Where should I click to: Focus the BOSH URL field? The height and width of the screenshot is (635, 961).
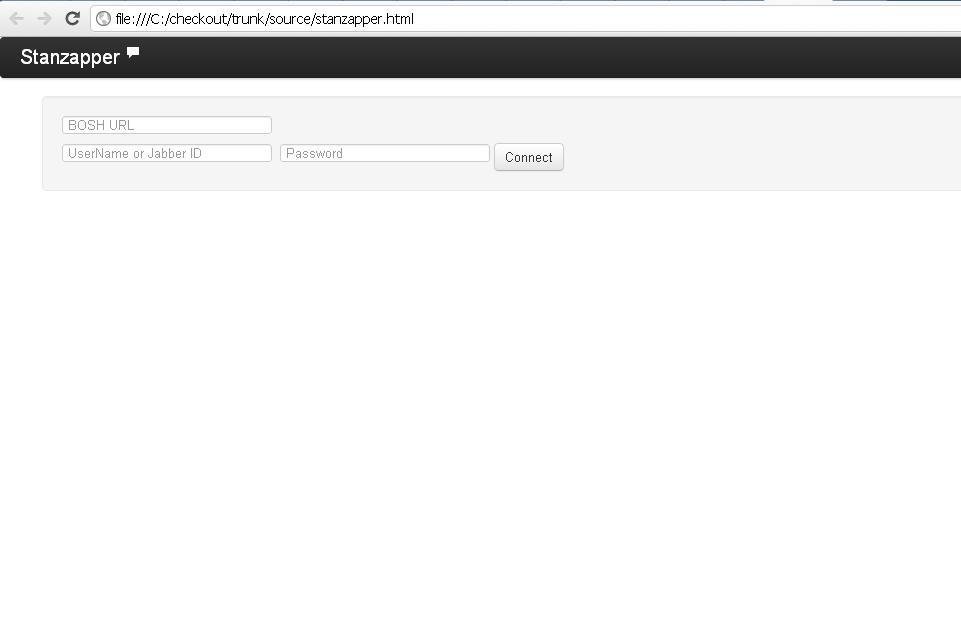click(167, 125)
